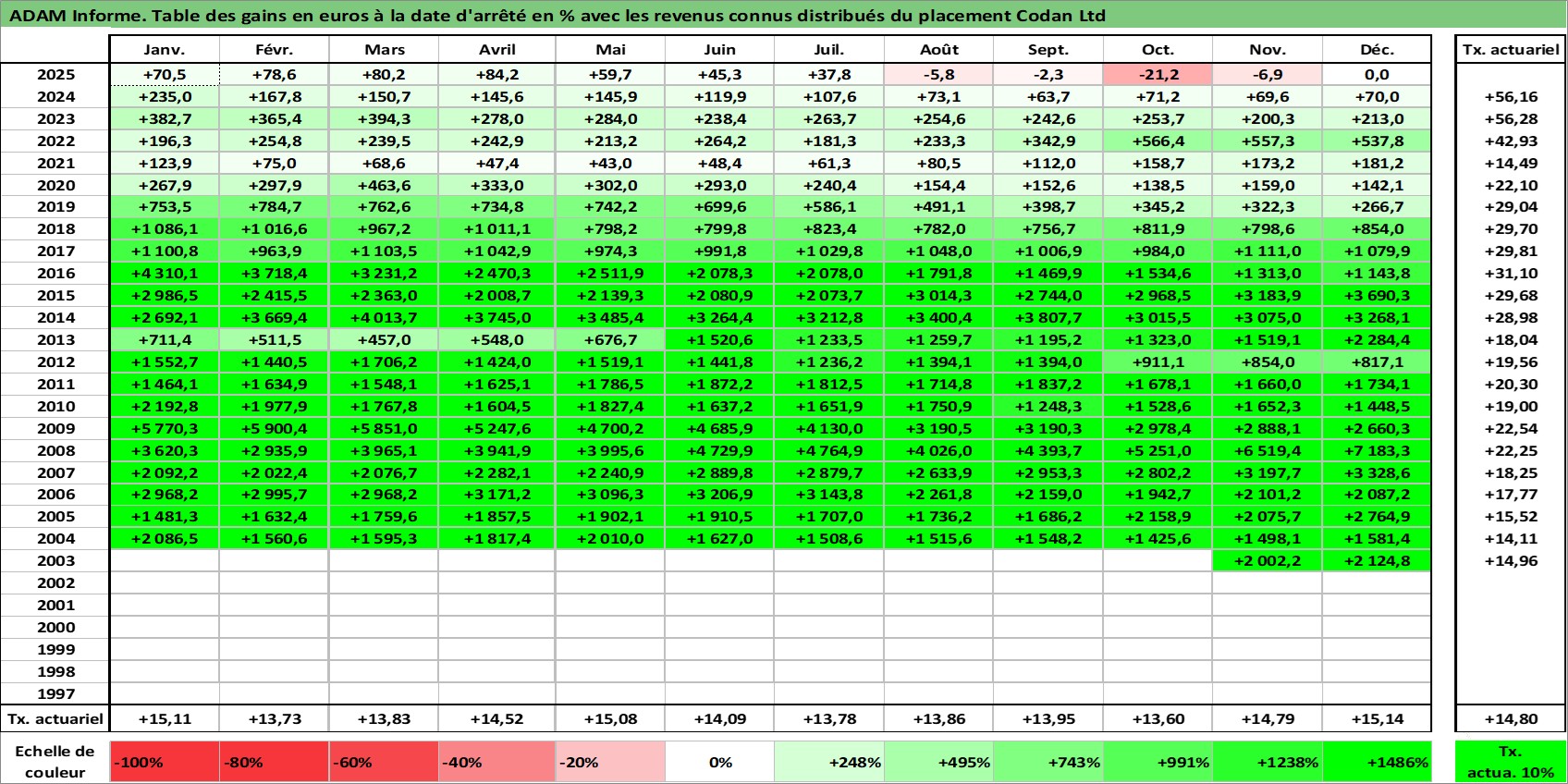Screen dimensions: 1568x784
Task: Select the +4 764,9 cell in Juil. 2008
Action: (x=829, y=451)
